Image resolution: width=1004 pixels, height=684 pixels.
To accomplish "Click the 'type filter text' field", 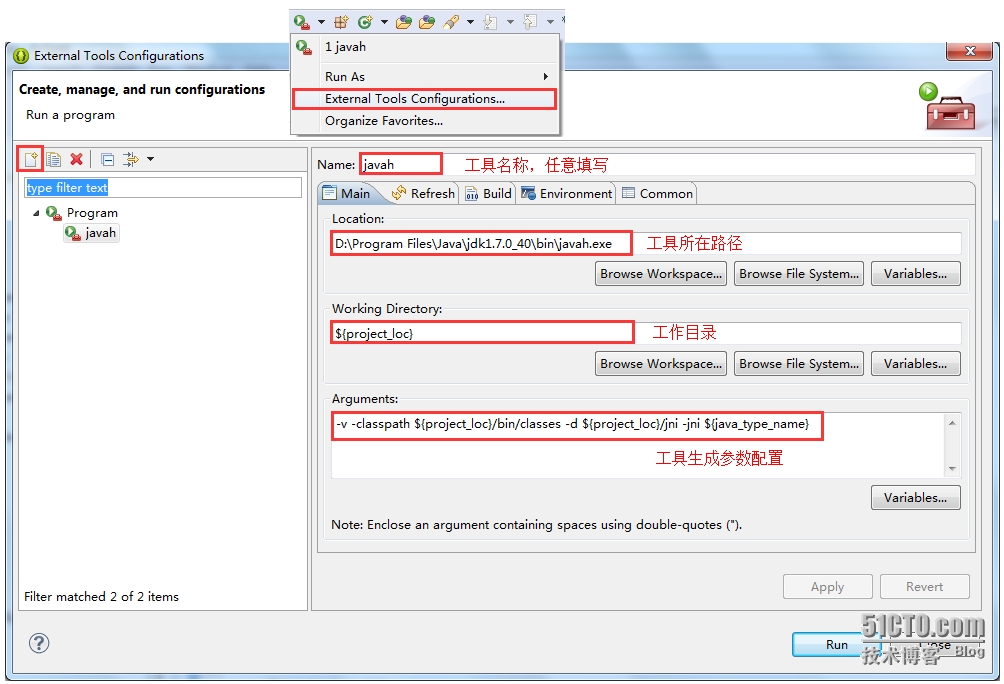I will coord(163,188).
